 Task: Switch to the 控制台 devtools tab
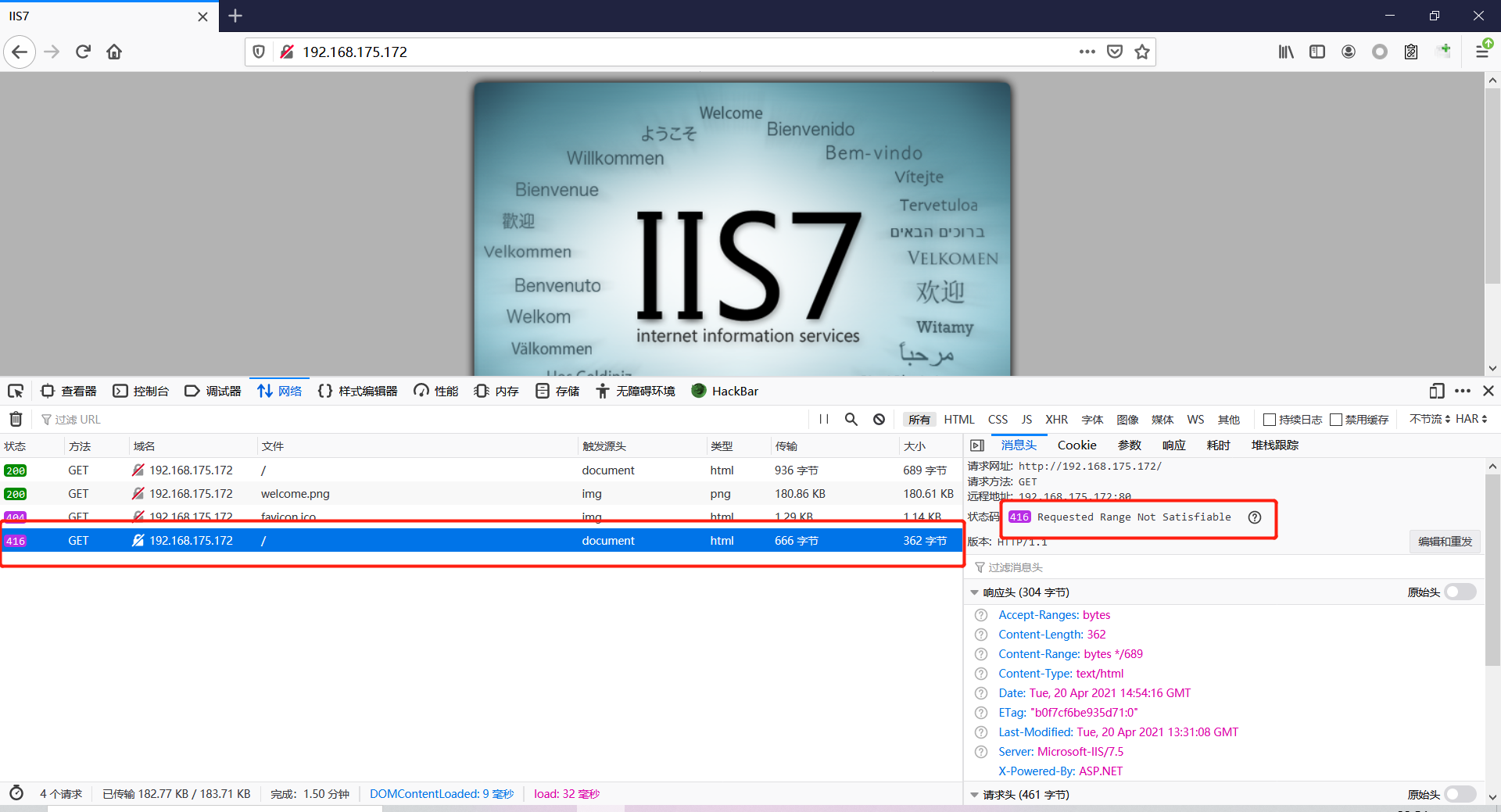point(141,391)
